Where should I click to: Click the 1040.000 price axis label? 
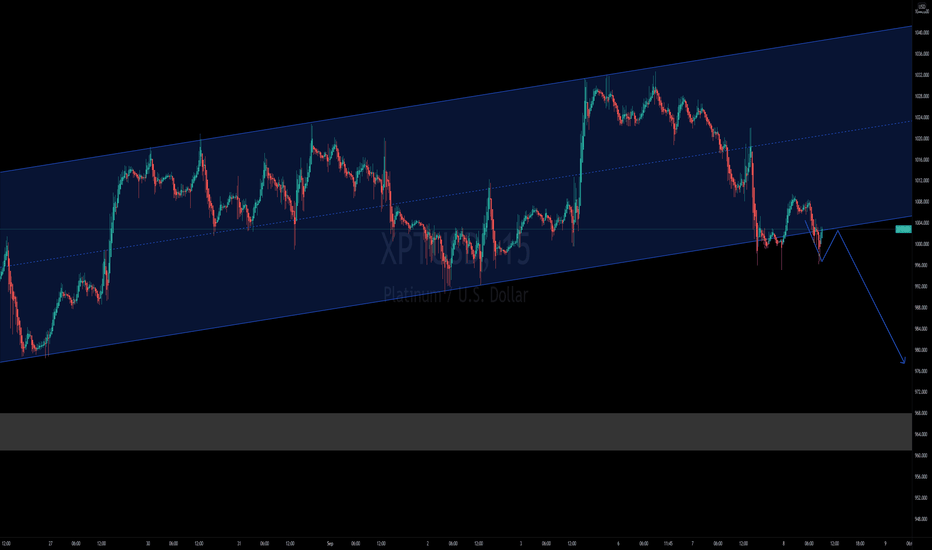pos(922,33)
